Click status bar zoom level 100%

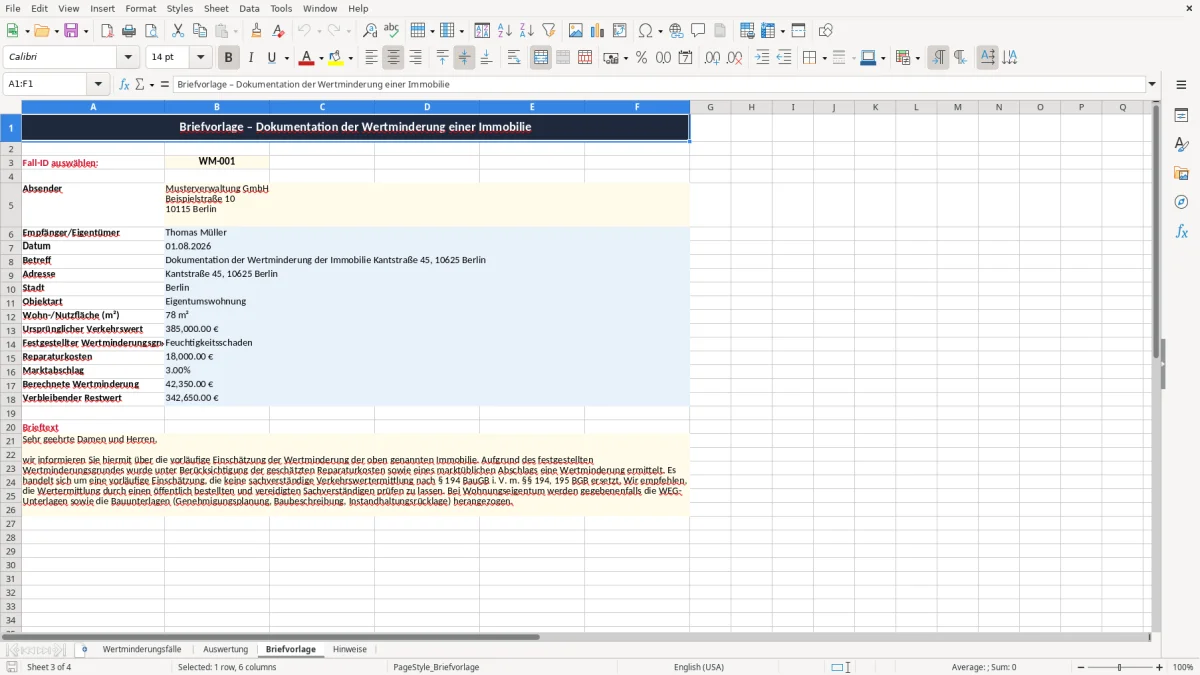[1183, 667]
